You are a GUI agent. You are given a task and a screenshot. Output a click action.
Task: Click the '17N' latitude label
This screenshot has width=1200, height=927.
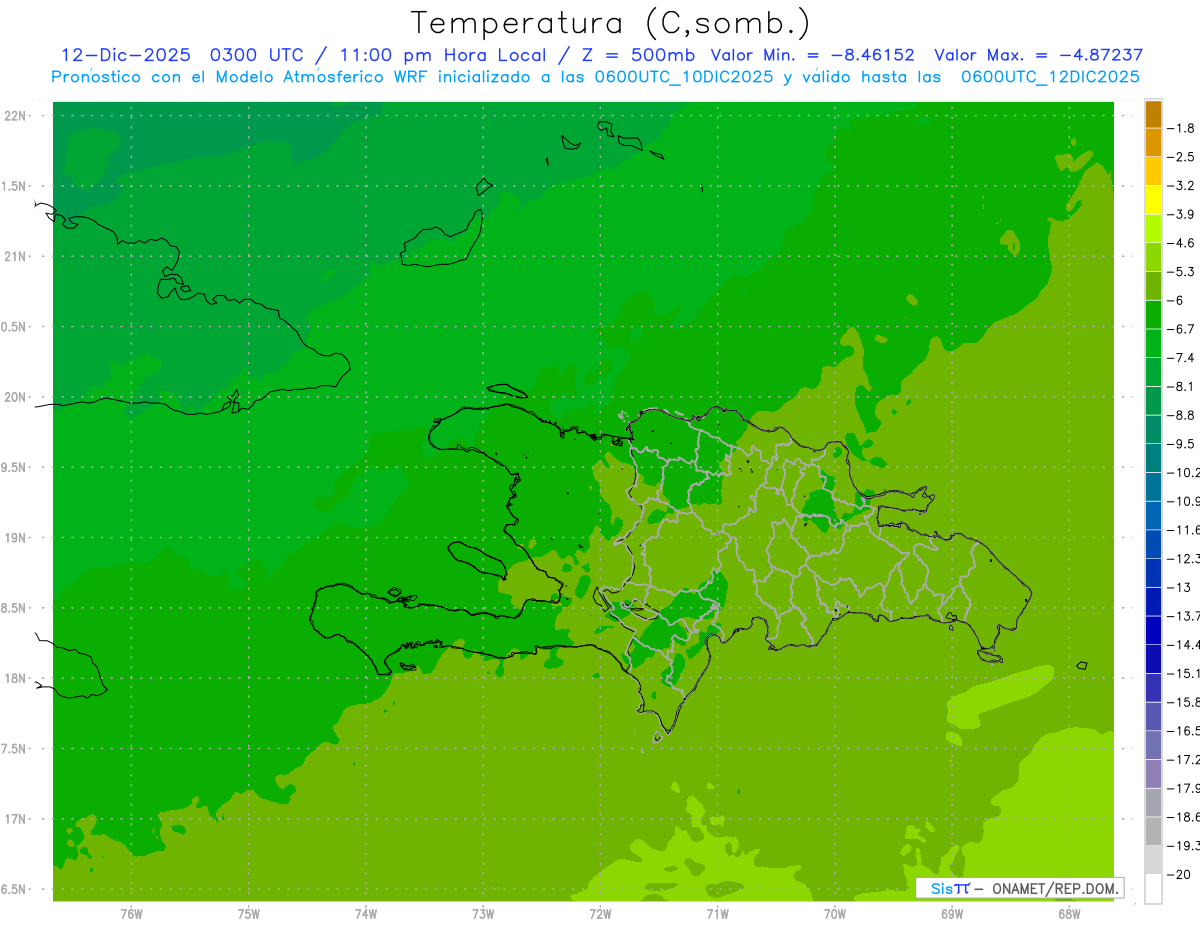[17, 819]
